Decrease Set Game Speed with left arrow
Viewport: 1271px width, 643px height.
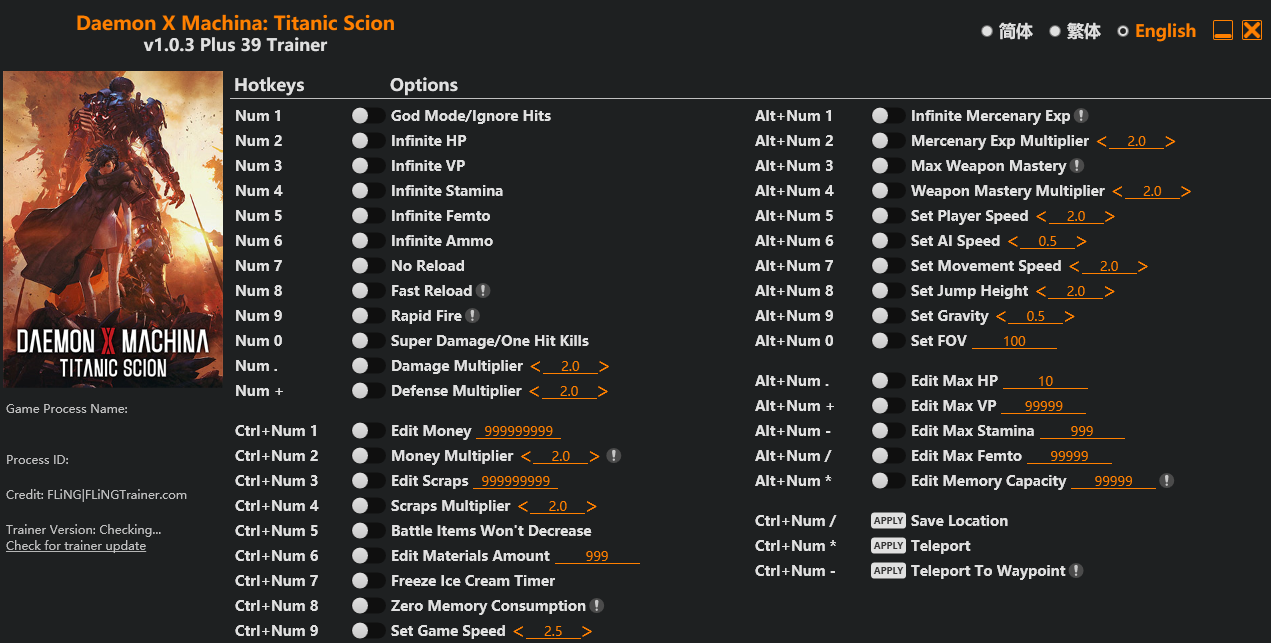[518, 632]
